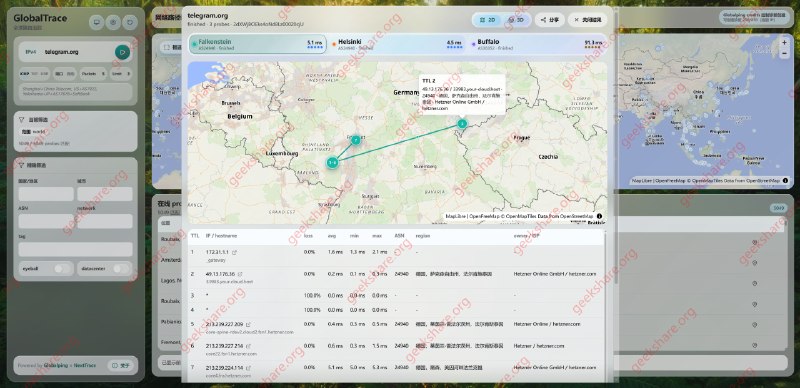Start the trace with the green play button

coord(122,52)
